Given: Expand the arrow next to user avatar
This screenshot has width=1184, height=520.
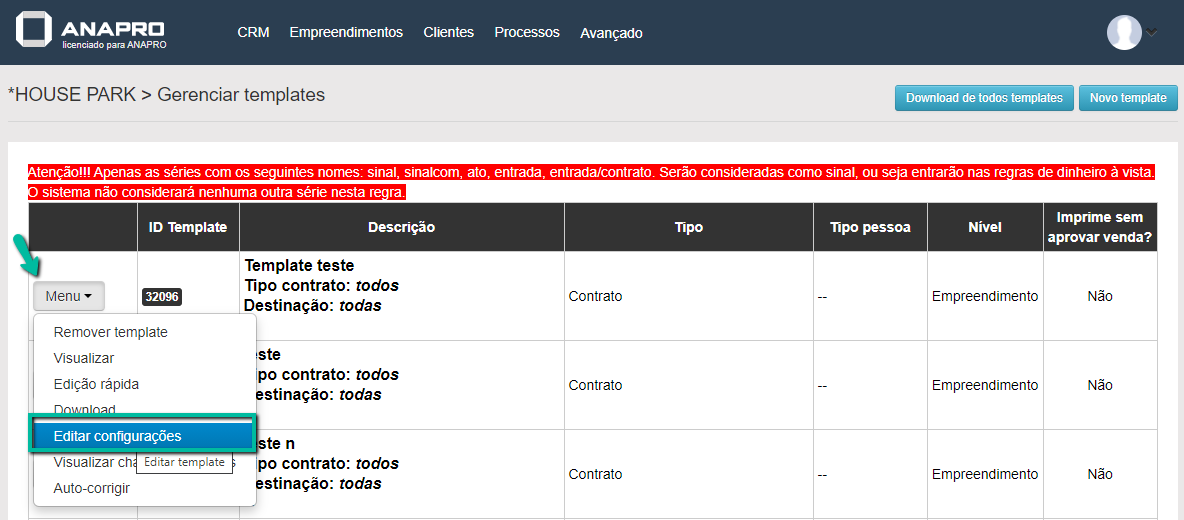Looking at the screenshot, I should pos(1152,32).
